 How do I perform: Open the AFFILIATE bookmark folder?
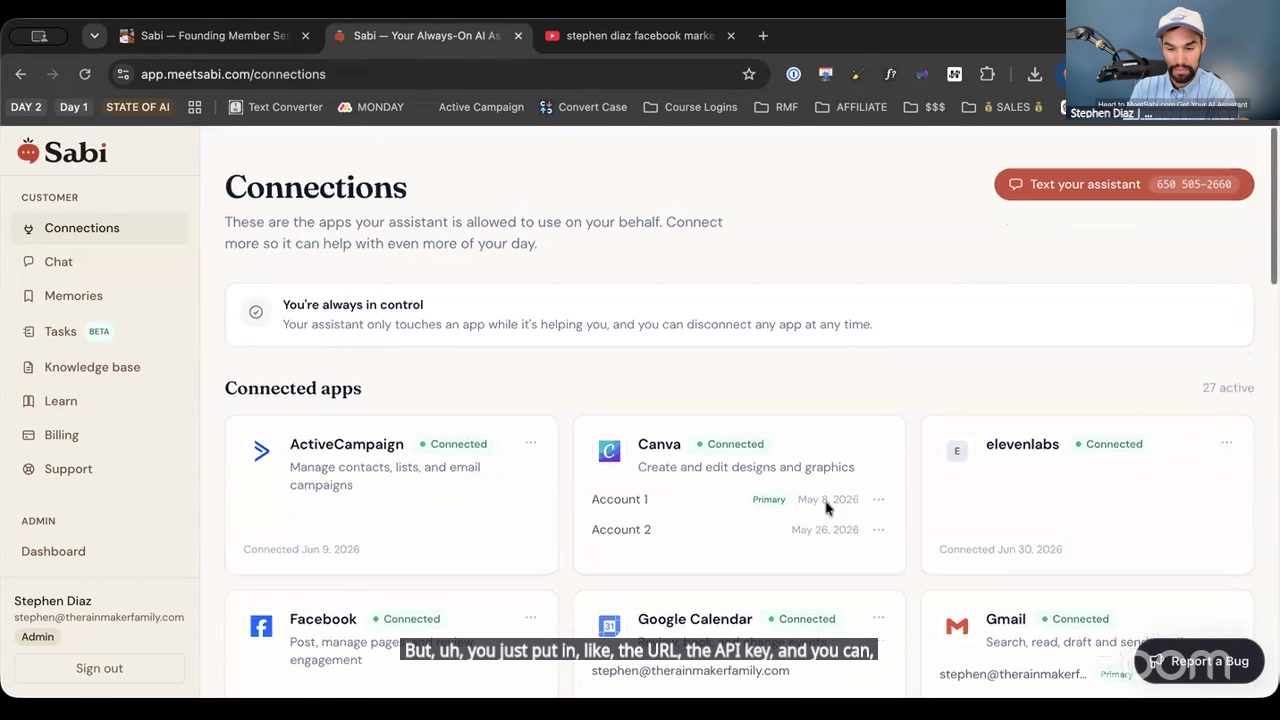pos(851,107)
